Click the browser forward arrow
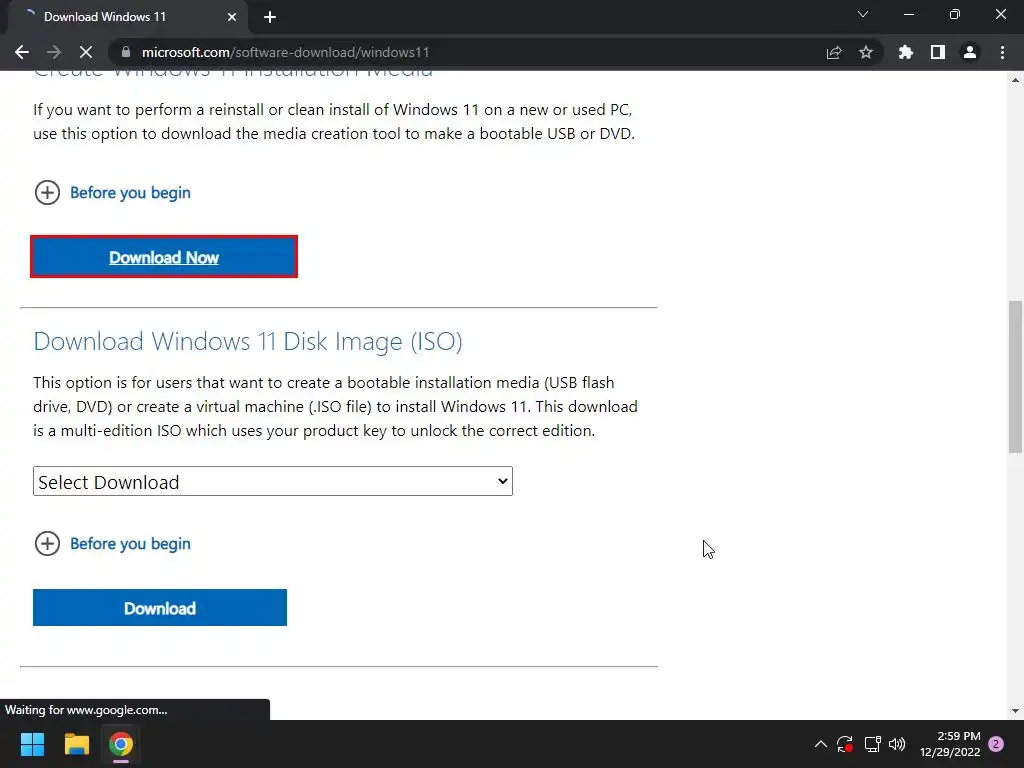 pos(54,52)
